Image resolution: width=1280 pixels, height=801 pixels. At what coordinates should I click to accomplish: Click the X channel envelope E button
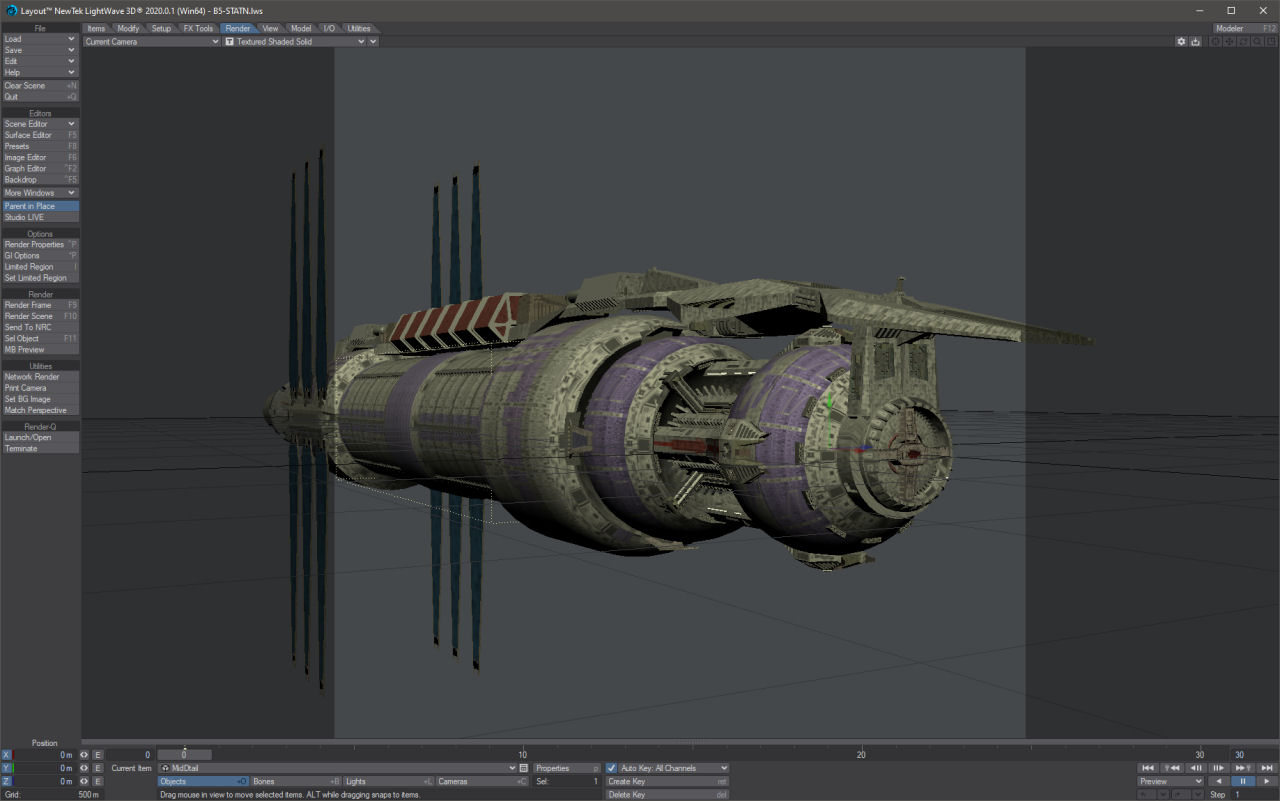[x=98, y=755]
